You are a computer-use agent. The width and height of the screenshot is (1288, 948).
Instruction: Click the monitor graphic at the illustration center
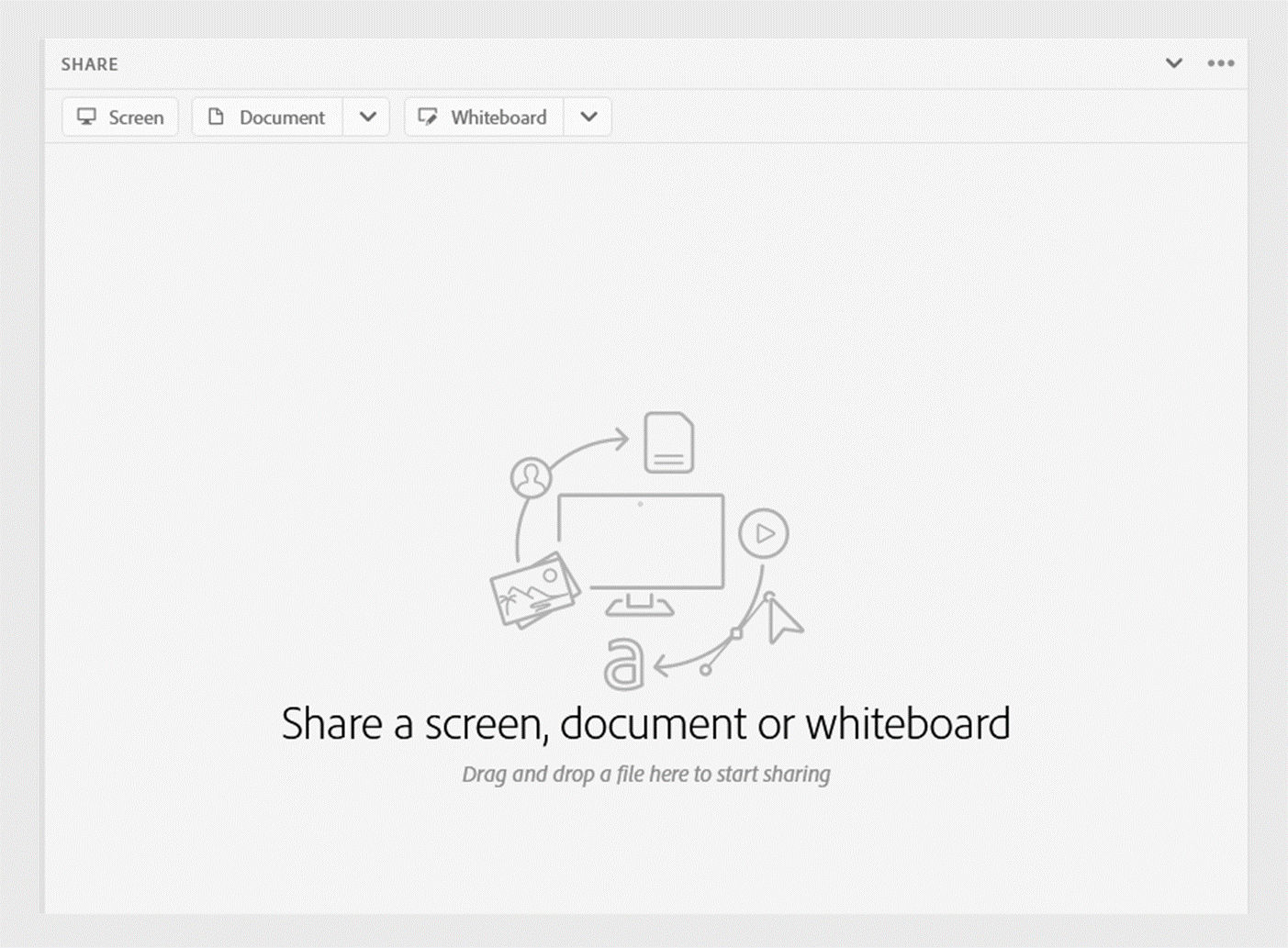(641, 541)
